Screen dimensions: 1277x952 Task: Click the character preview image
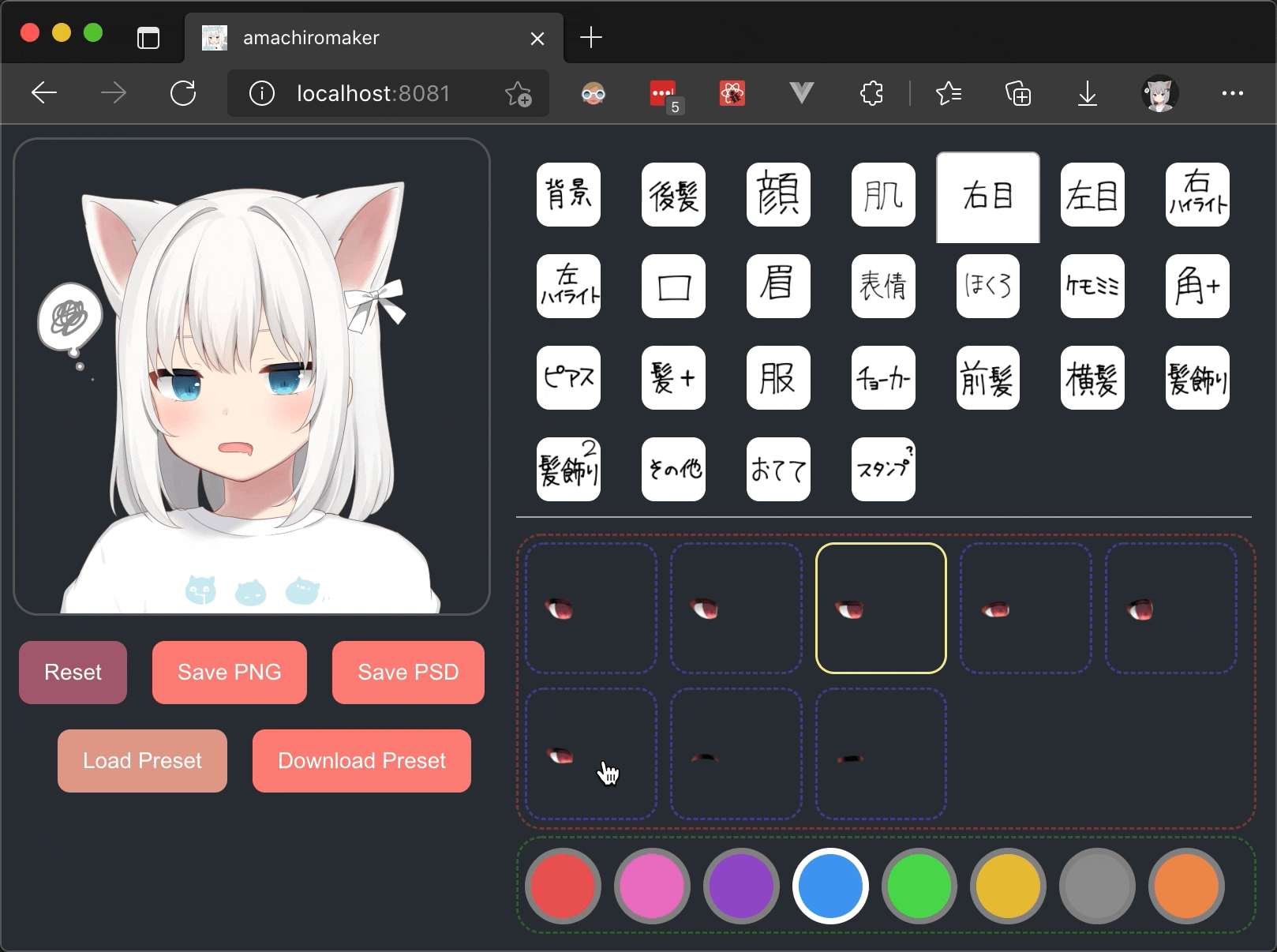252,377
